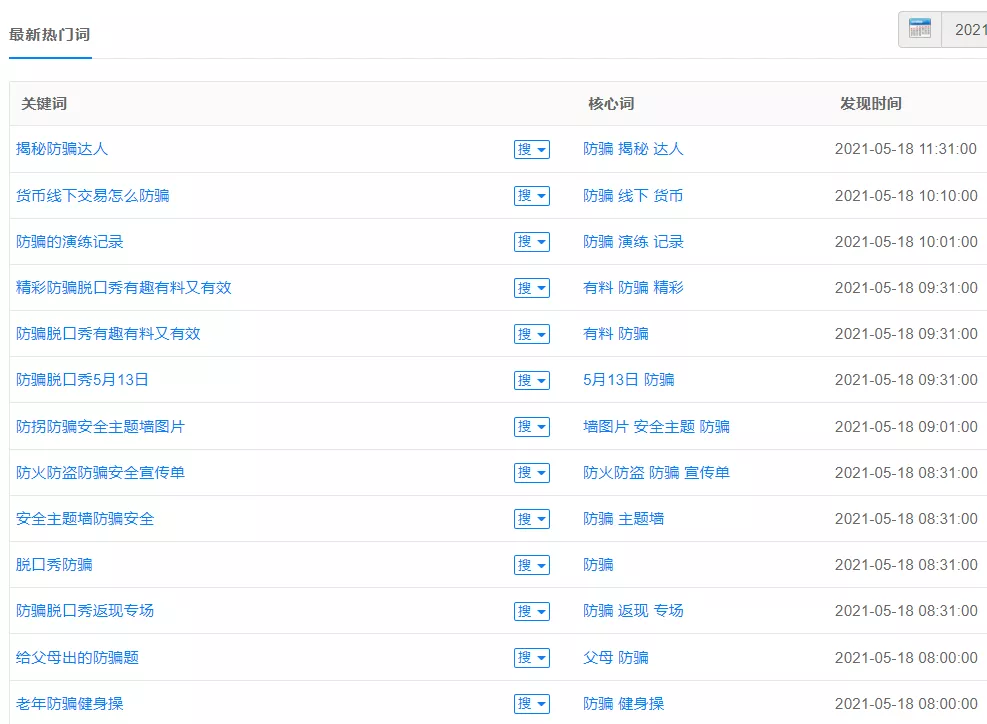Open keyword link 揭秘防骗达人
The width and height of the screenshot is (987, 724).
click(x=62, y=149)
